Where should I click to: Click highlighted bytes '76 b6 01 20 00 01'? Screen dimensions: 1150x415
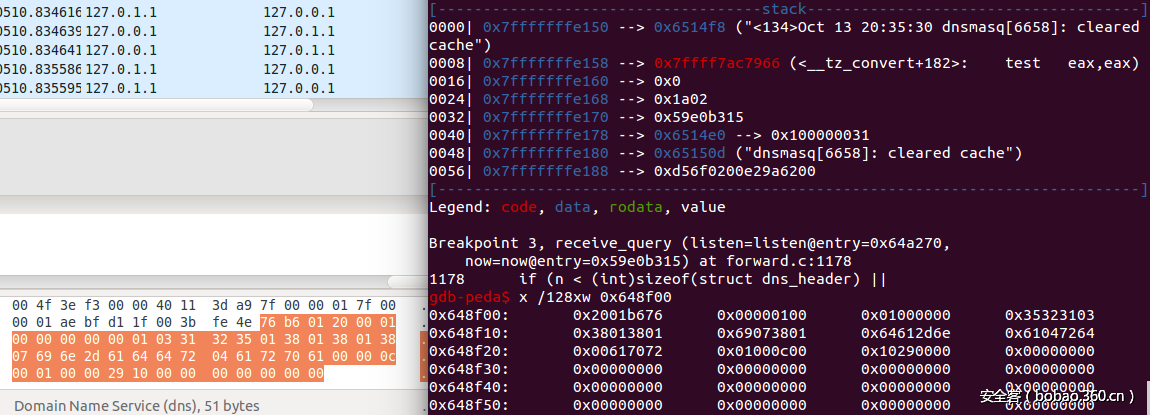[x=328, y=323]
